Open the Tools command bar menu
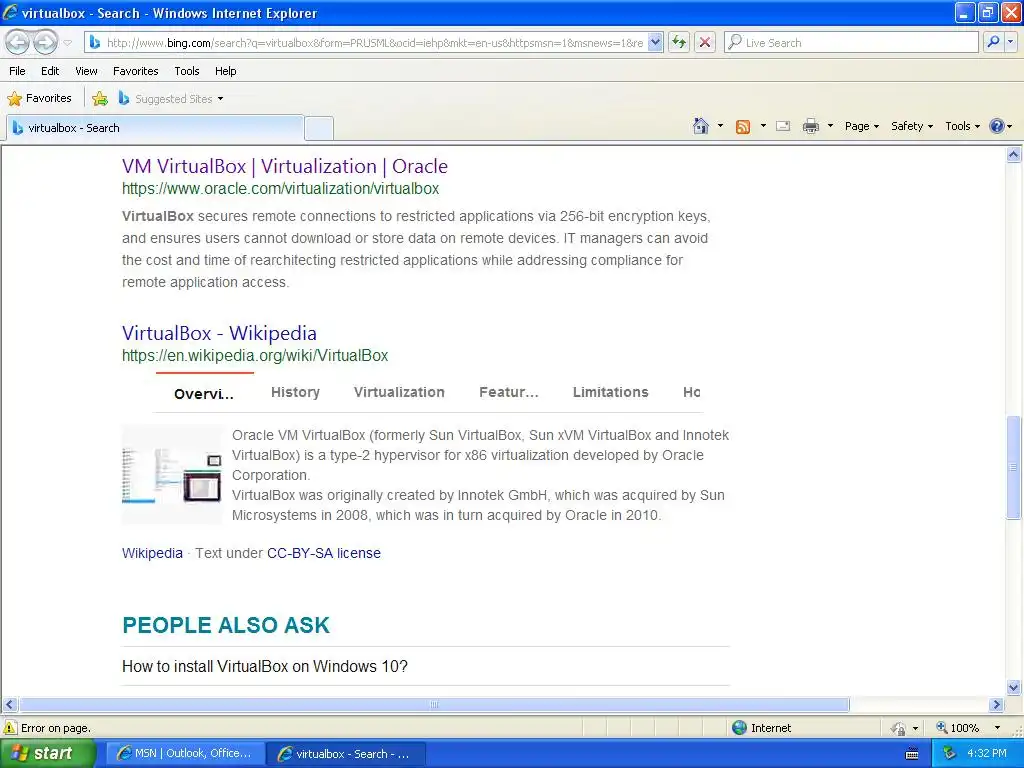This screenshot has height=768, width=1024. [x=962, y=126]
